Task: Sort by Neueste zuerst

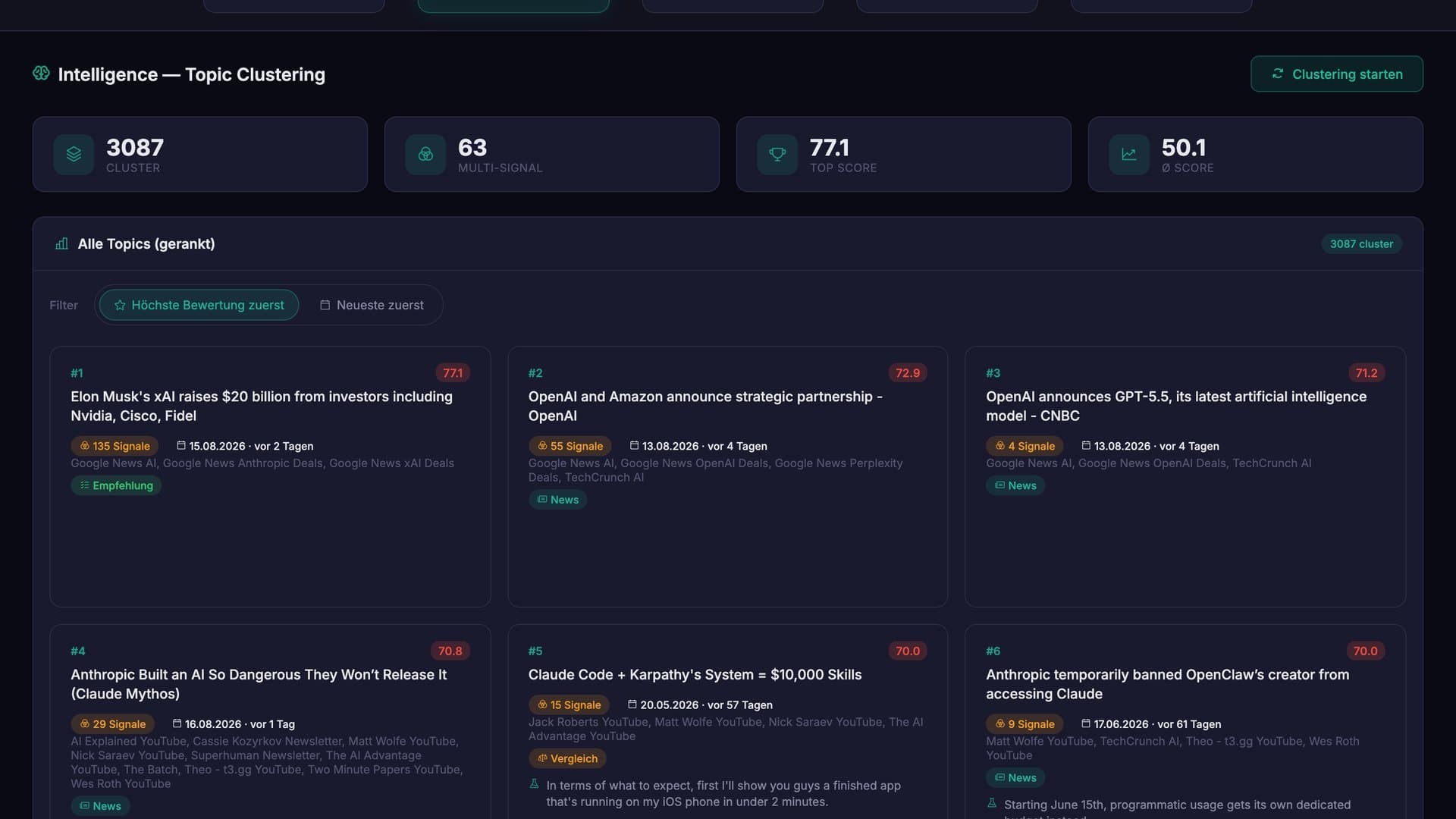Action: tap(372, 305)
